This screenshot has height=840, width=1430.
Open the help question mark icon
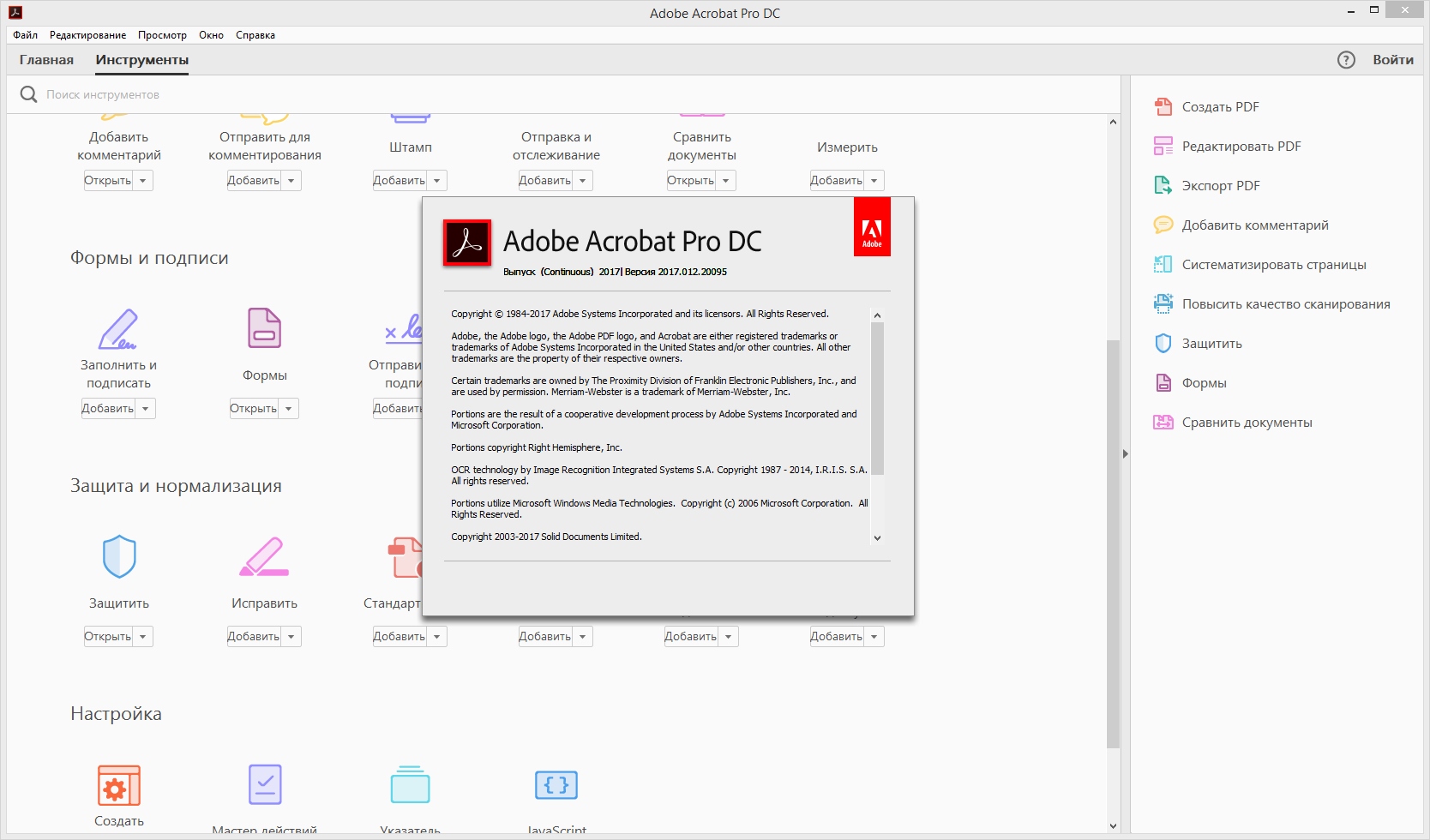[1346, 60]
